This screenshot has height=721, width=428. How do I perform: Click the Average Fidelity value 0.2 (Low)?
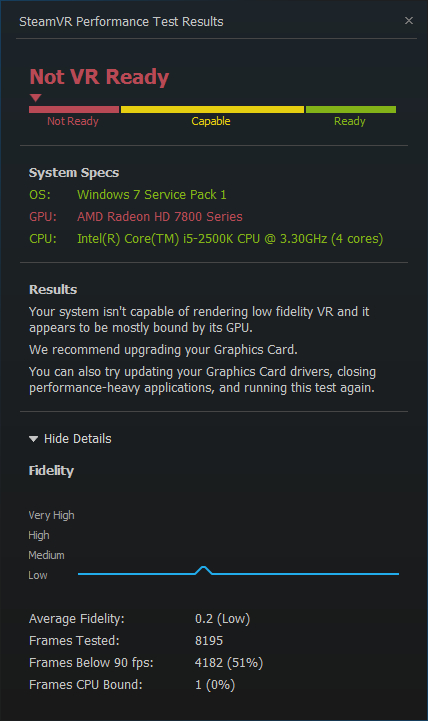223,619
